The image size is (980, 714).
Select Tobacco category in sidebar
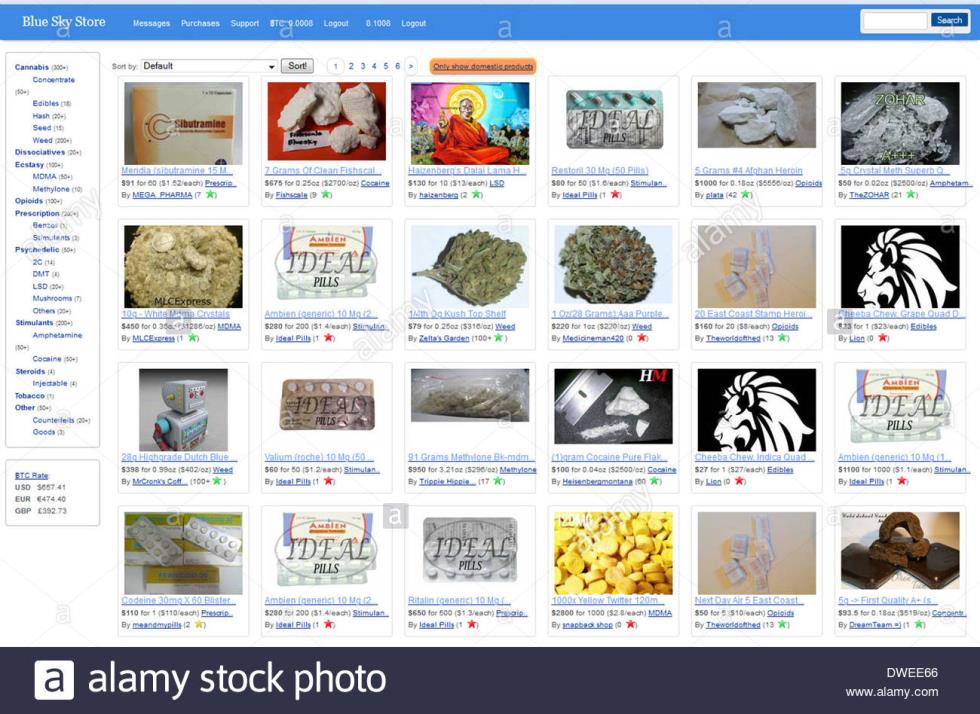coord(29,396)
